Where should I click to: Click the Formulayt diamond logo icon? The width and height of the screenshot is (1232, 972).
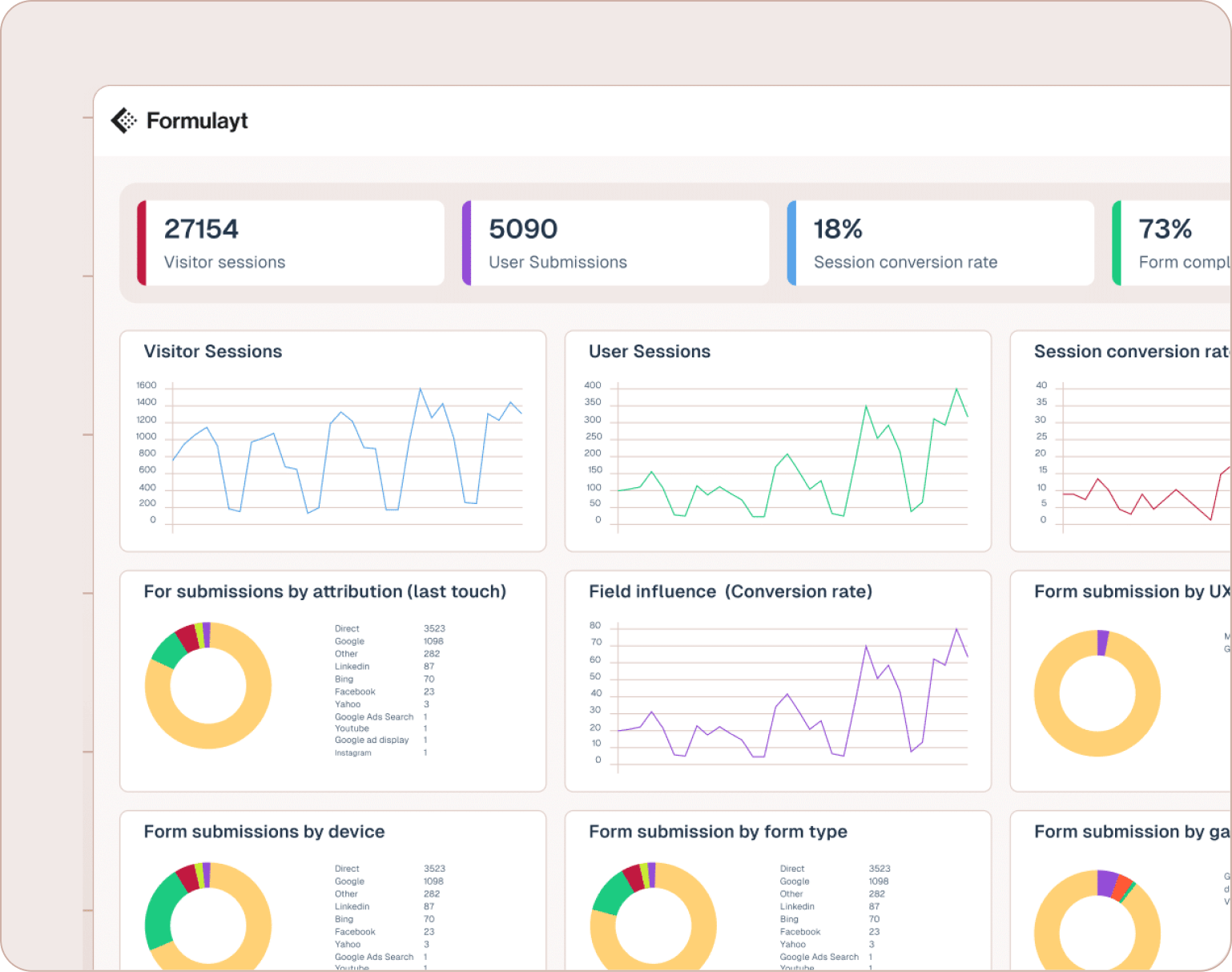tap(123, 121)
